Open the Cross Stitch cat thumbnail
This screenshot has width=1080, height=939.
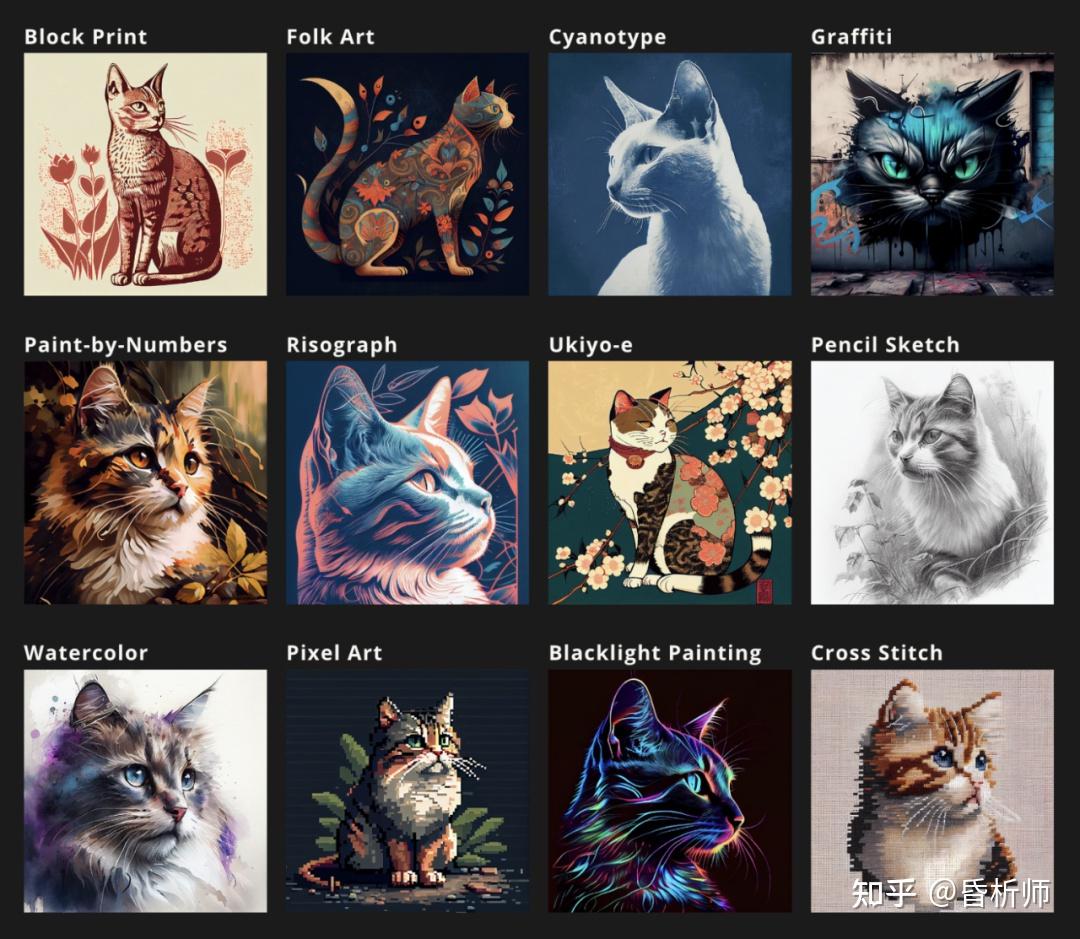[933, 791]
